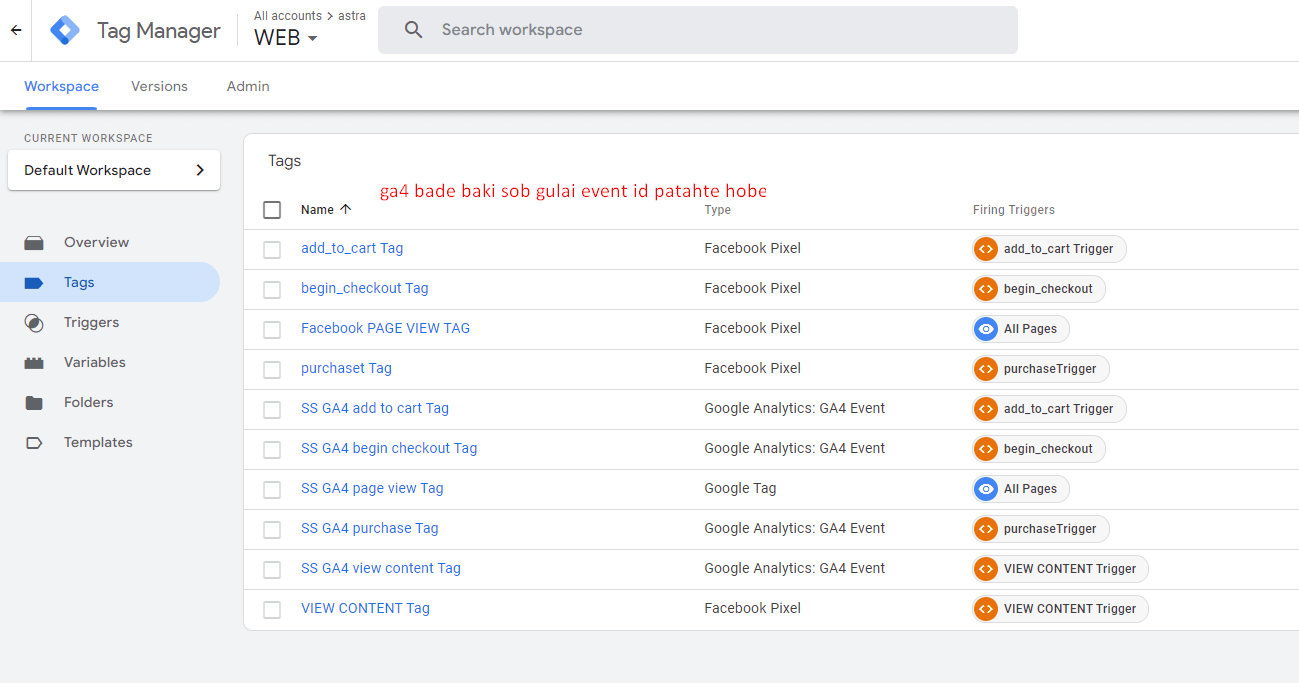The height and width of the screenshot is (683, 1299).
Task: Click the search magnifier icon
Action: [413, 30]
